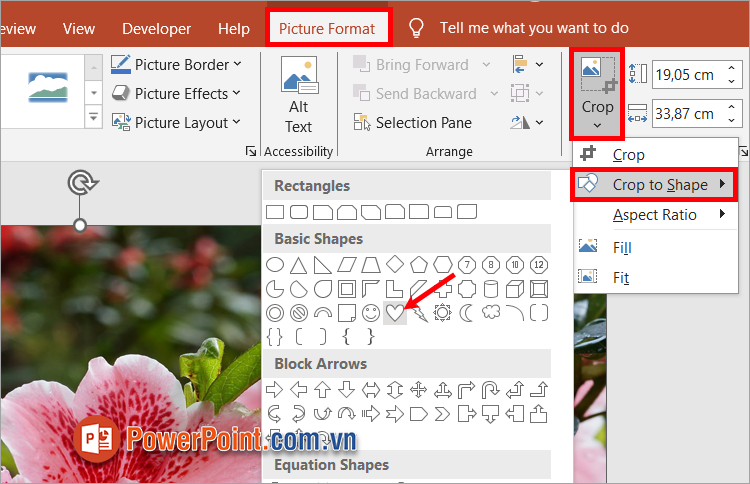Pick the moon shape

point(466,313)
